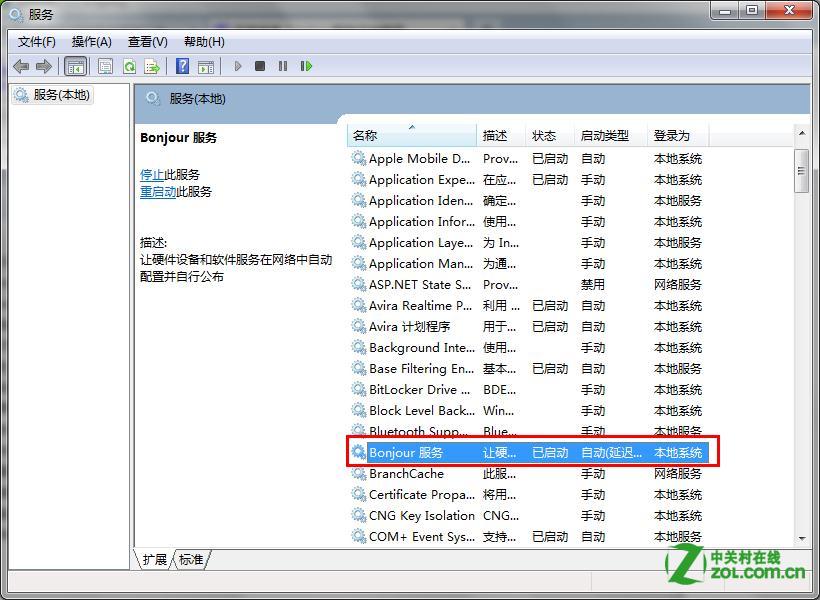Select the Application Man... service row

click(528, 264)
